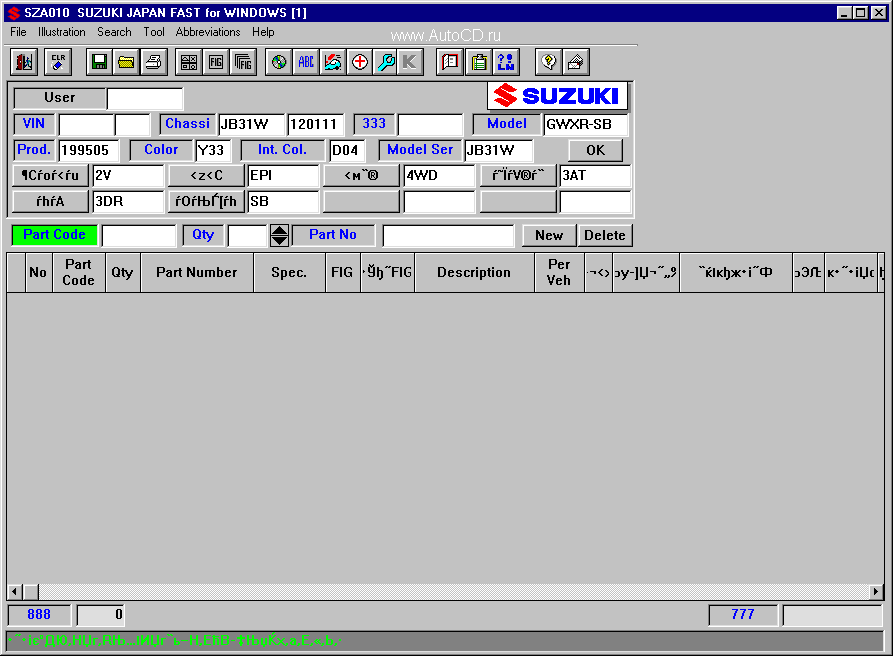Screen dimensions: 893x656
Task: Click the Part Number column header
Action: [x=197, y=273]
